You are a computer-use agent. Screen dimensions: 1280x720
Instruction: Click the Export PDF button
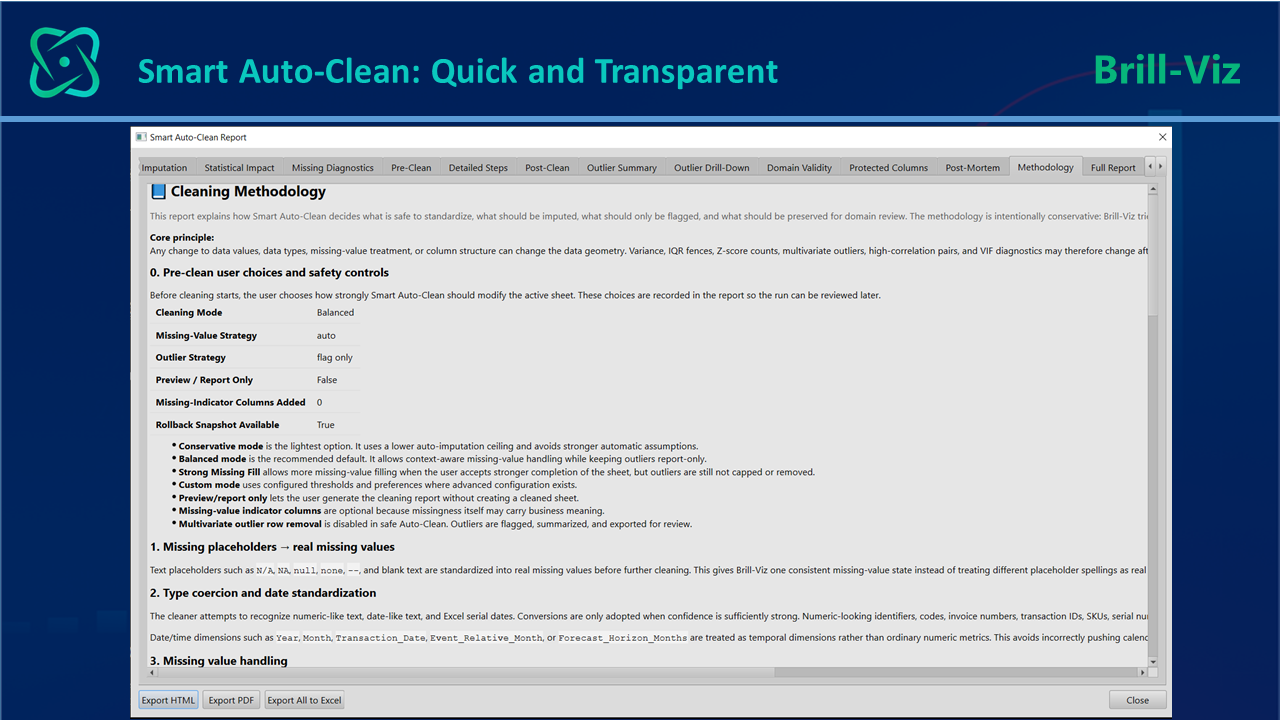[231, 700]
